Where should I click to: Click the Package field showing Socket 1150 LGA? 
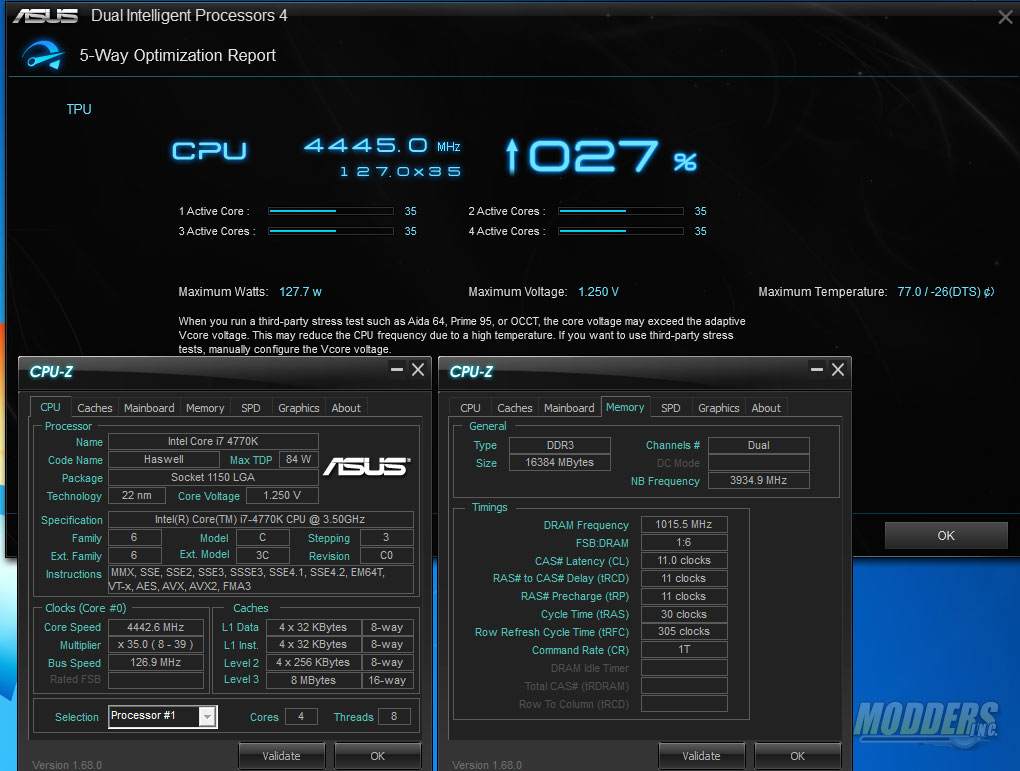[x=213, y=478]
